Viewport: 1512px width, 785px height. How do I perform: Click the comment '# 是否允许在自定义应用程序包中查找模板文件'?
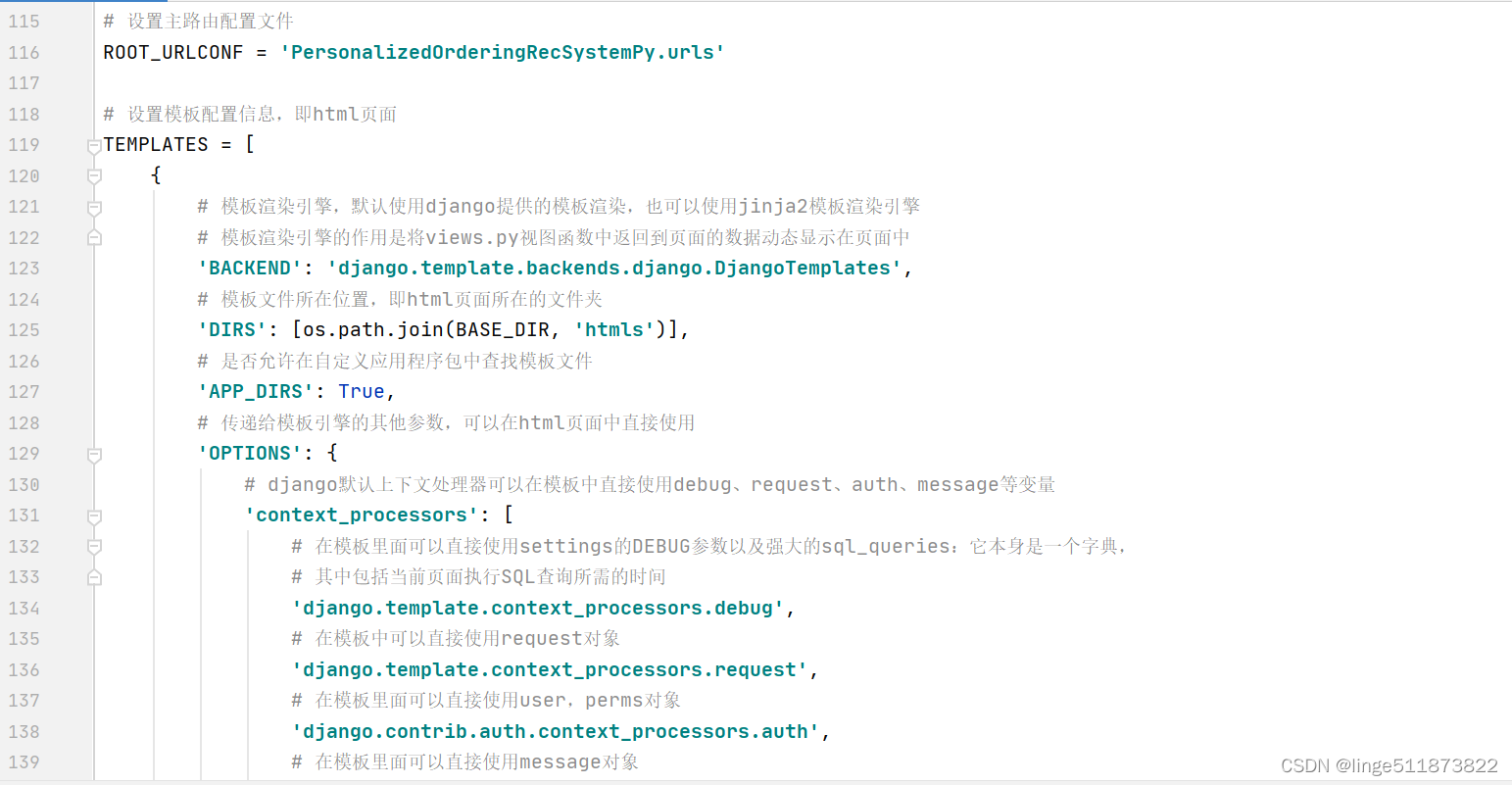coord(395,362)
